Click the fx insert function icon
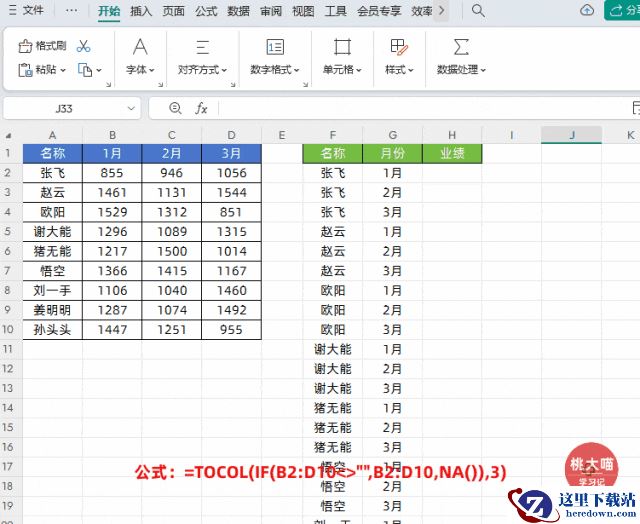The width and height of the screenshot is (640, 524). 201,108
